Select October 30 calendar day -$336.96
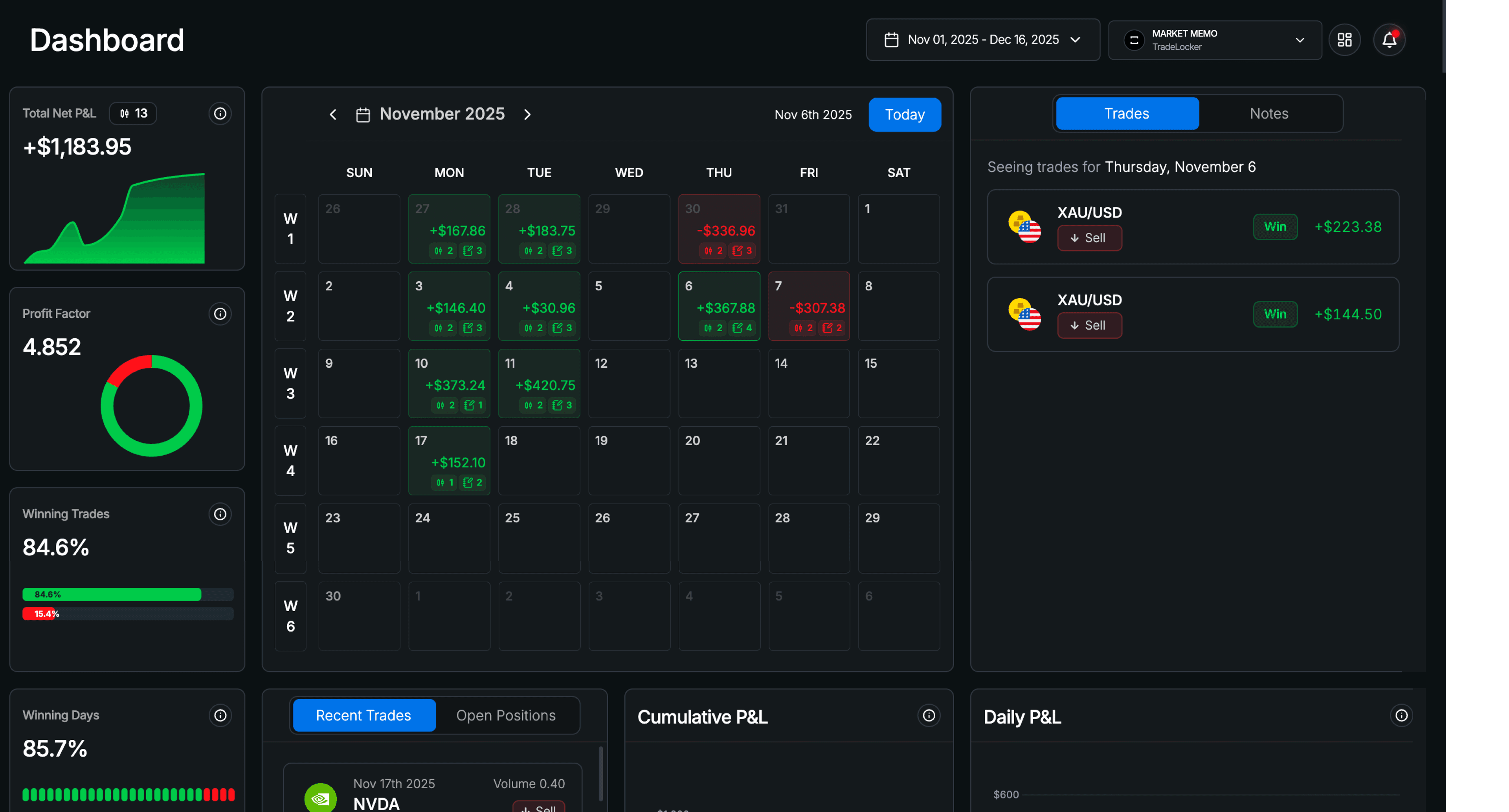Image resolution: width=1509 pixels, height=812 pixels. (719, 229)
